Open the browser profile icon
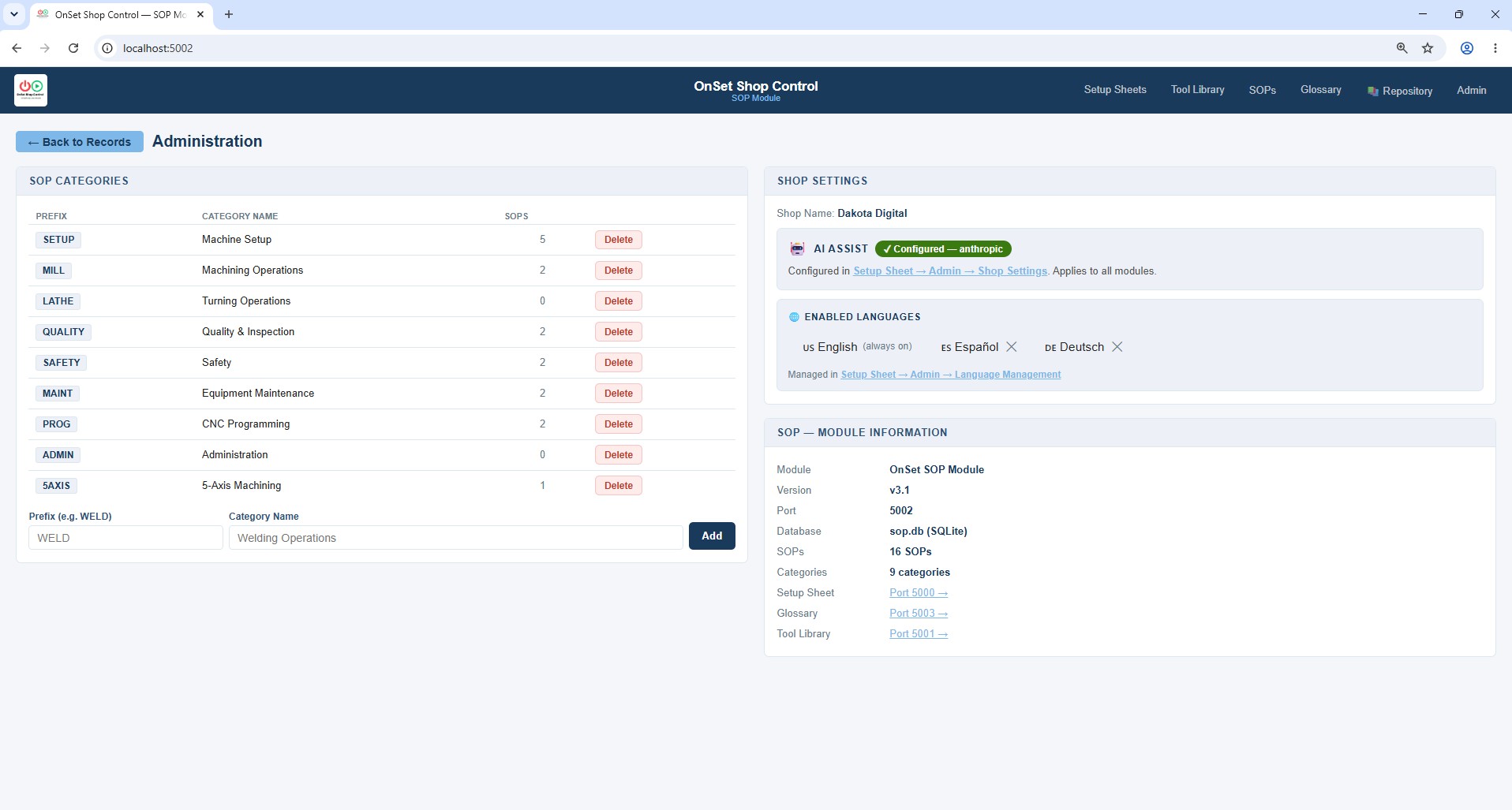 click(1467, 48)
